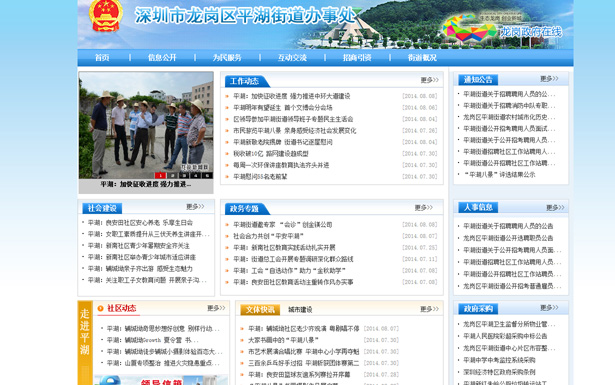Screen dimensions: 615x385
Task: Switch to the 城市建设 tab
Action: coord(300,310)
